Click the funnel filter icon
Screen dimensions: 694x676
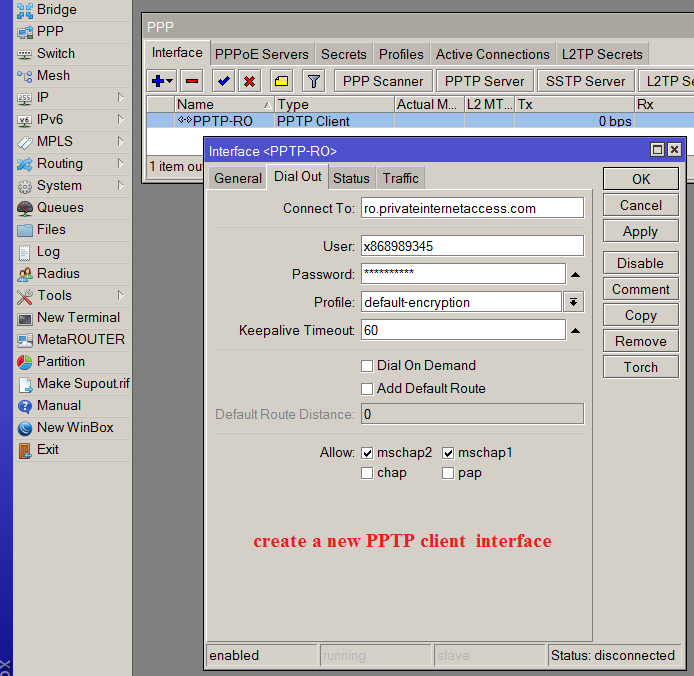click(313, 81)
